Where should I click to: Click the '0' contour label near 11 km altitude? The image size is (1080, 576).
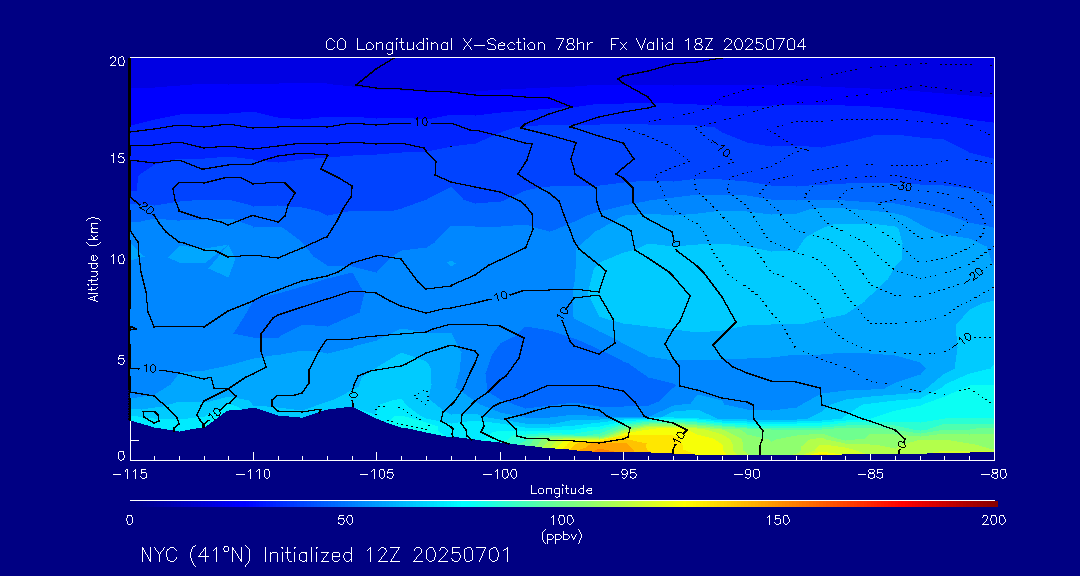[x=675, y=243]
